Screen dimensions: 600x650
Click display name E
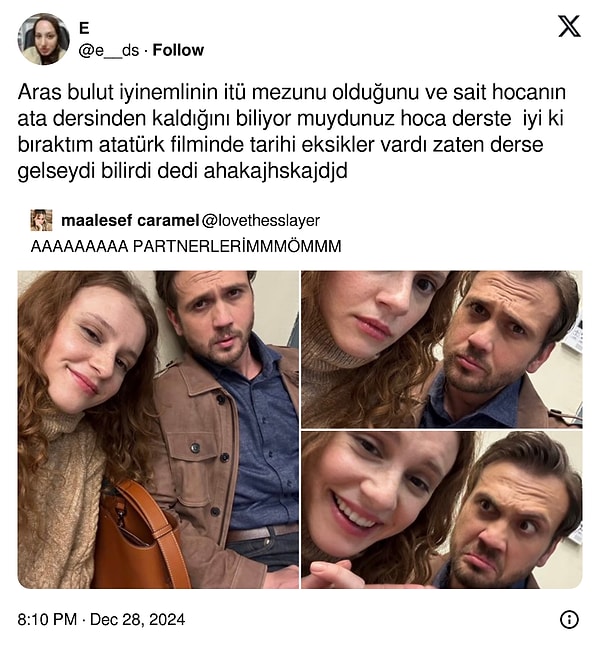point(84,28)
